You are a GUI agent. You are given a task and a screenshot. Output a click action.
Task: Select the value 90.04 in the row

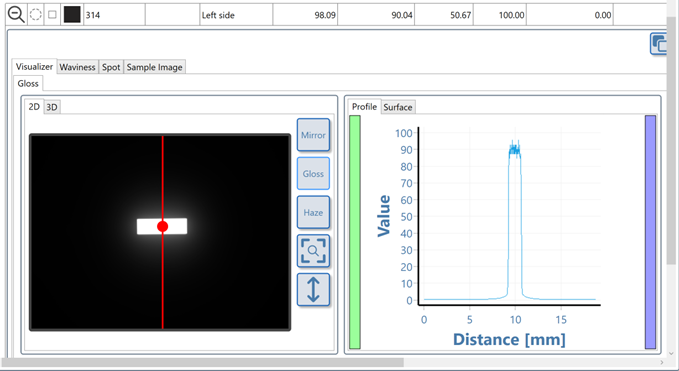(376, 15)
